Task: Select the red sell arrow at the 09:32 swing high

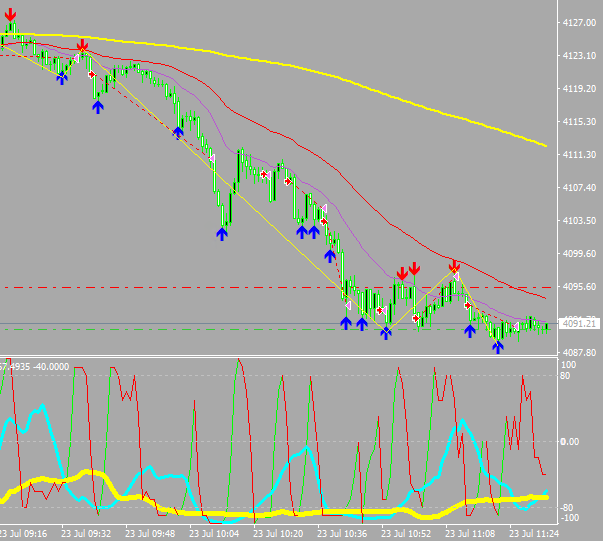Action: click(x=82, y=45)
